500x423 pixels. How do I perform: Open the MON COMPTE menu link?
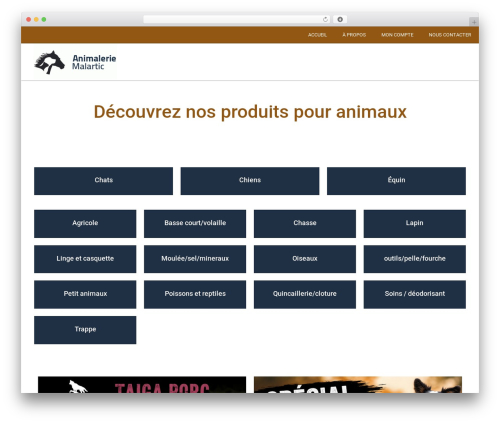[x=397, y=35]
